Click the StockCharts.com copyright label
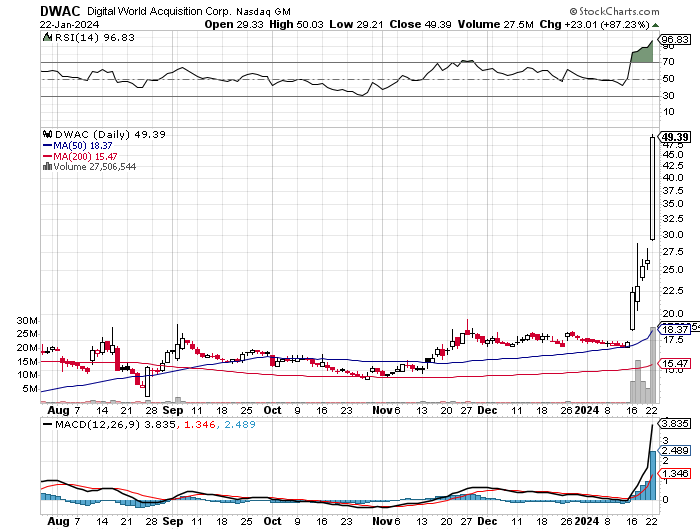The height and width of the screenshot is (530, 700). [x=614, y=11]
